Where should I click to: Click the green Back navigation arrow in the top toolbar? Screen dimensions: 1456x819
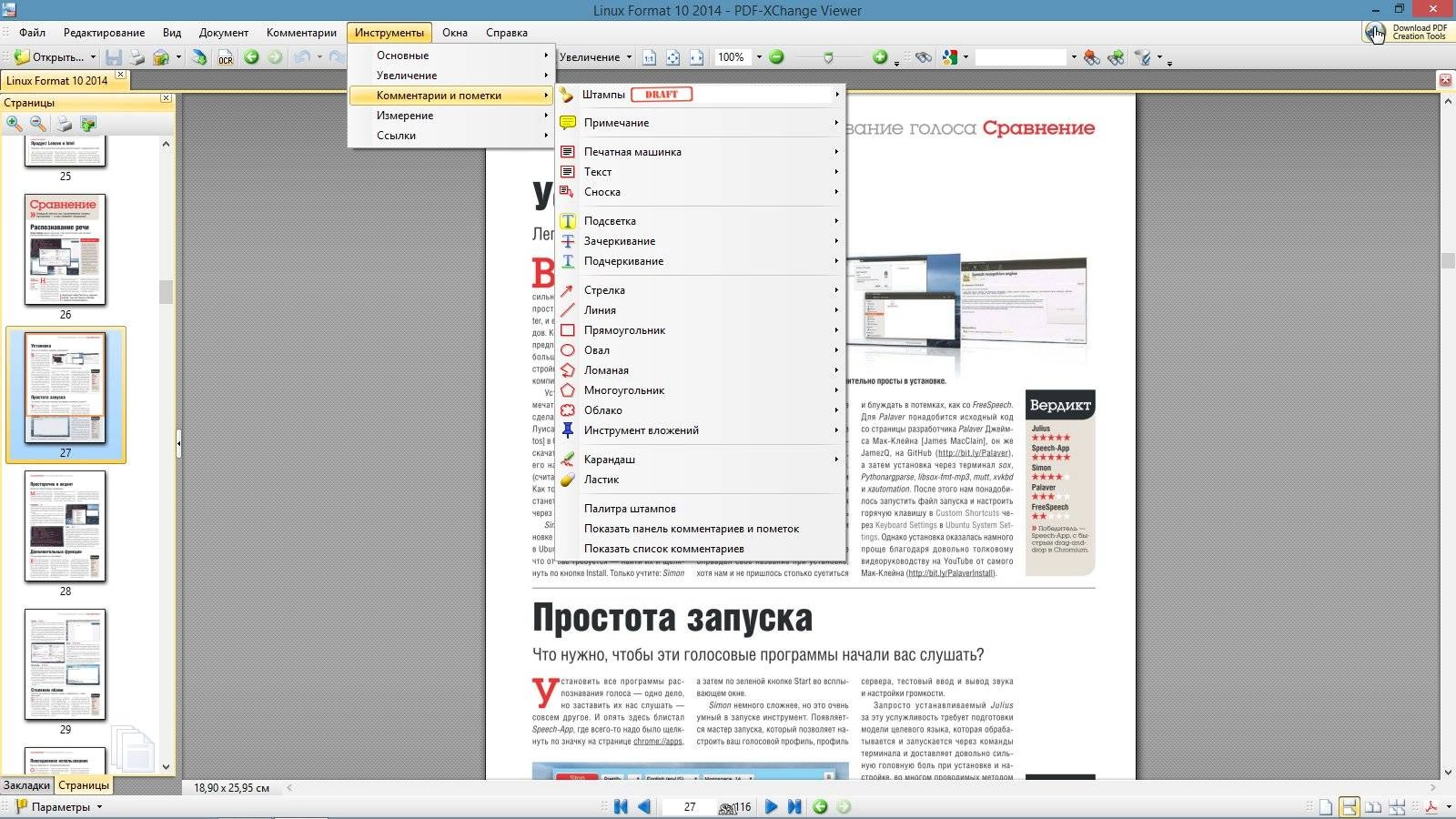coord(251,57)
